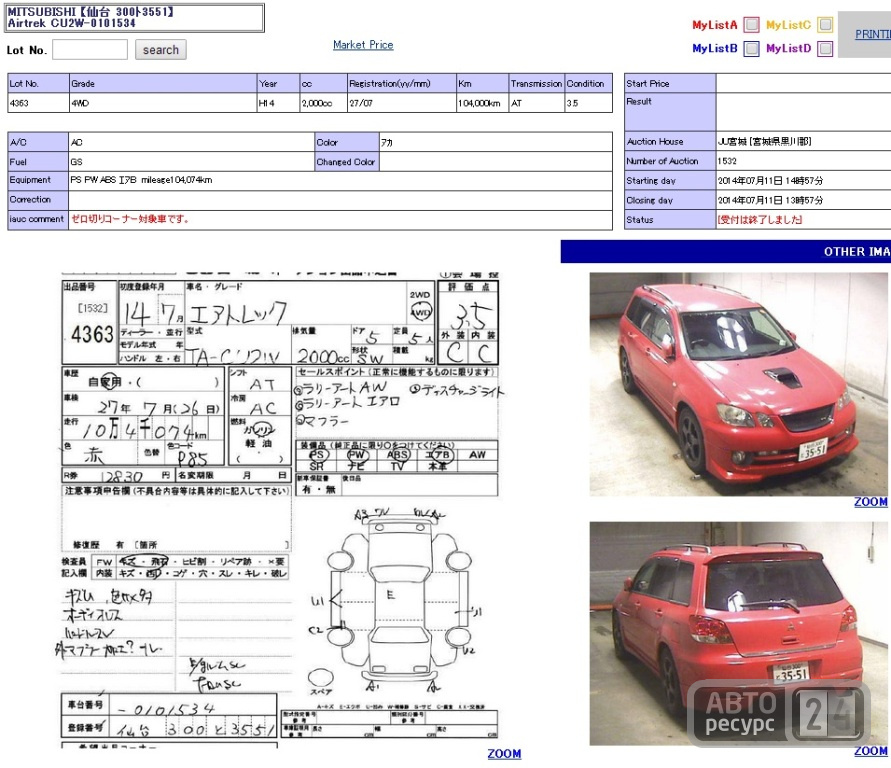
Task: Click the MyListA label
Action: (x=714, y=25)
